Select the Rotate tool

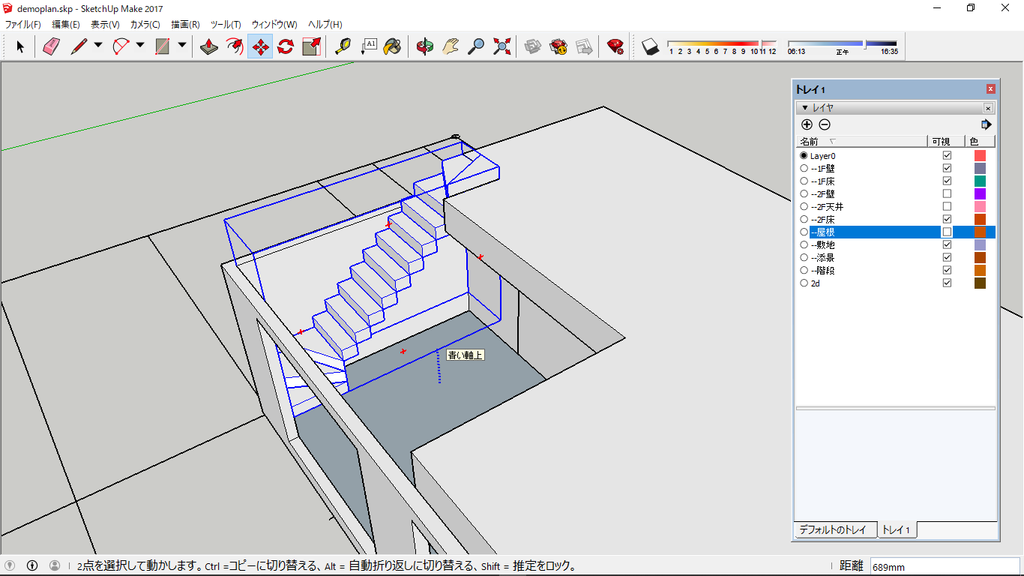click(285, 46)
